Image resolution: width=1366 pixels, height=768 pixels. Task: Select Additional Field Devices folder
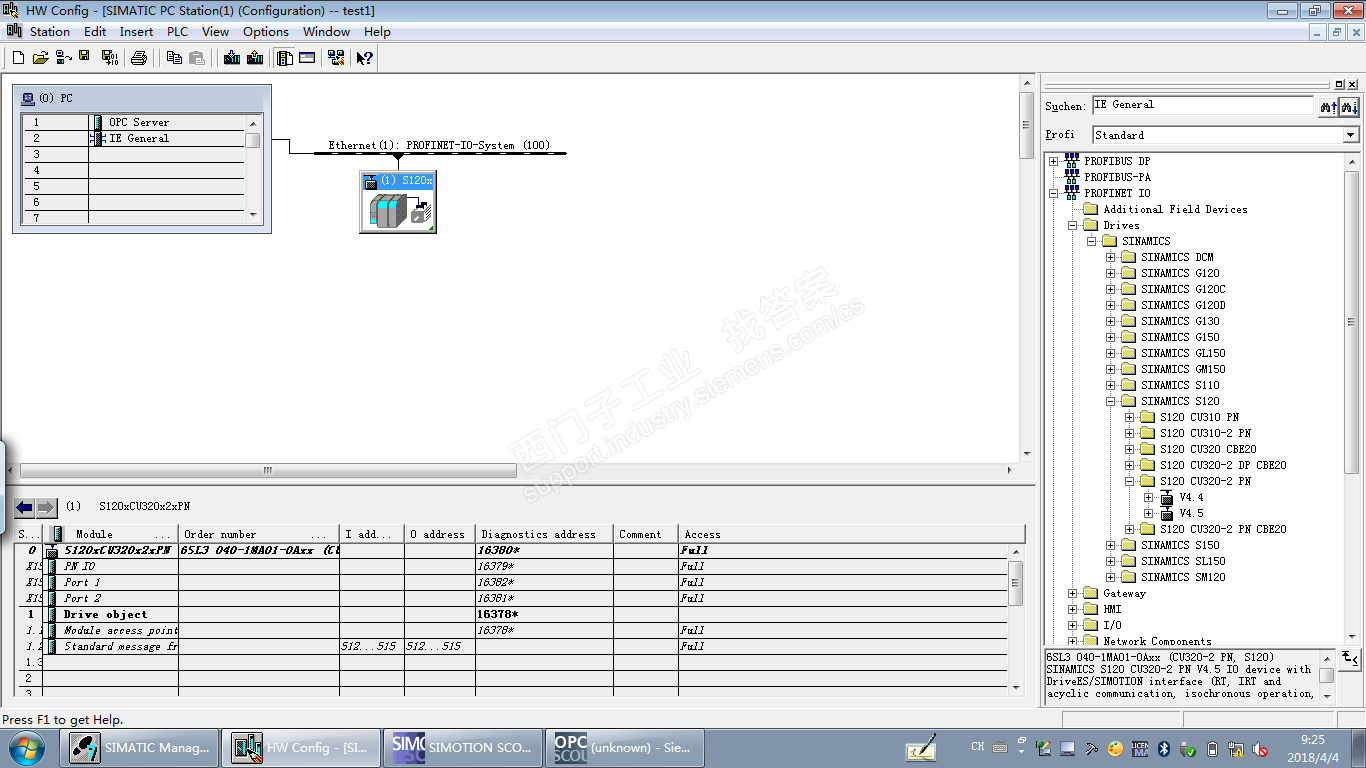[x=1175, y=209]
